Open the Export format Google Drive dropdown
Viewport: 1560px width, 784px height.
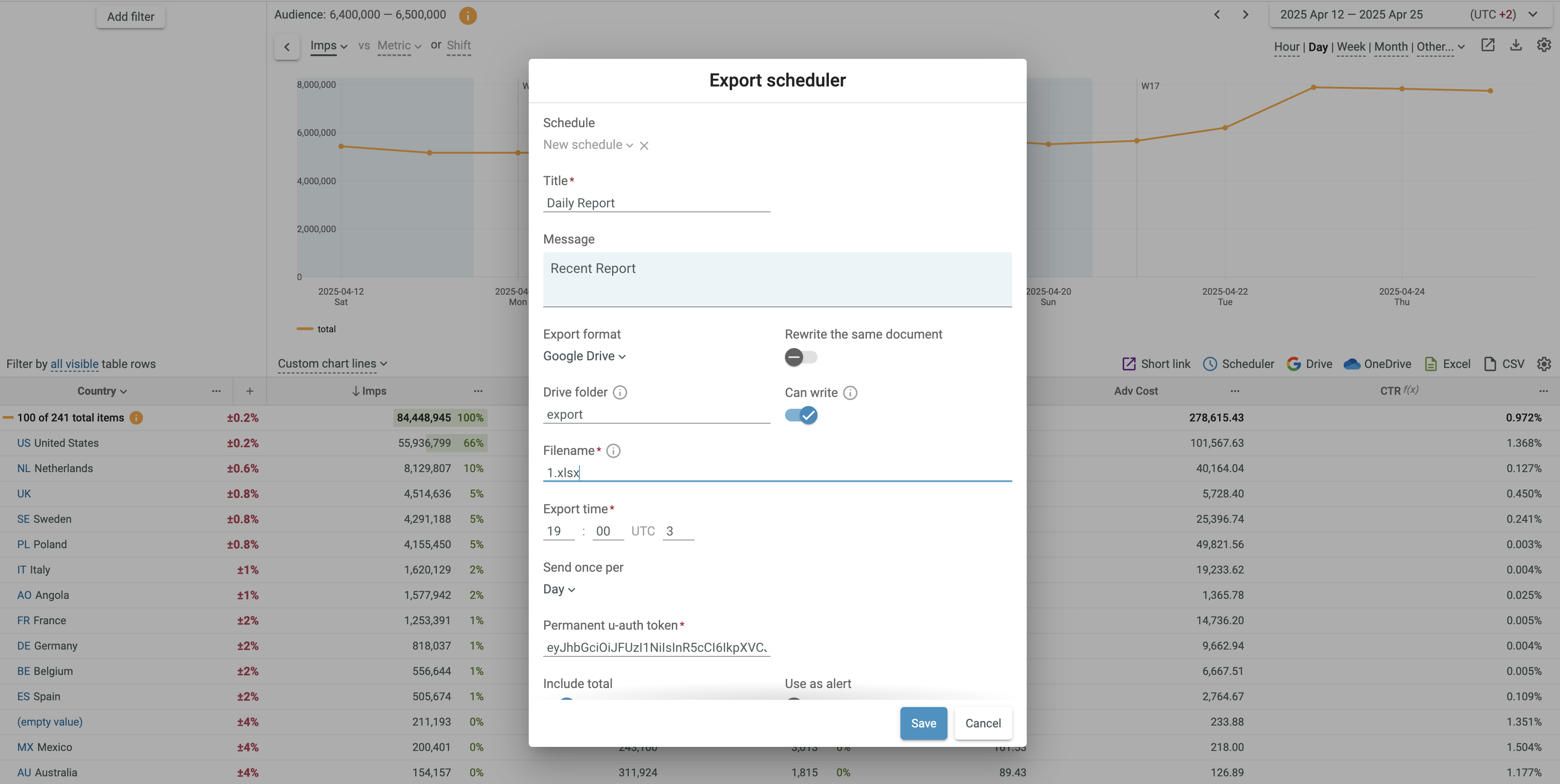tap(584, 356)
